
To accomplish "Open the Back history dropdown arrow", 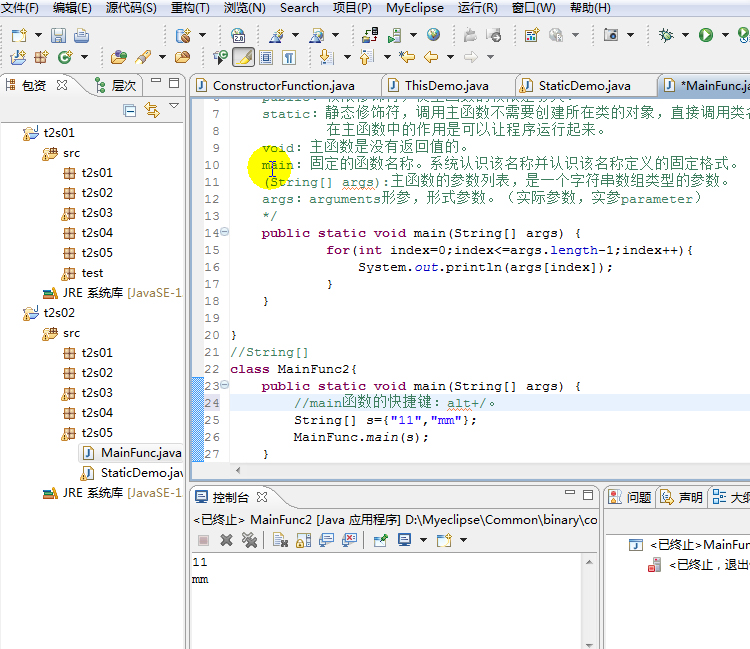I will tap(450, 57).
